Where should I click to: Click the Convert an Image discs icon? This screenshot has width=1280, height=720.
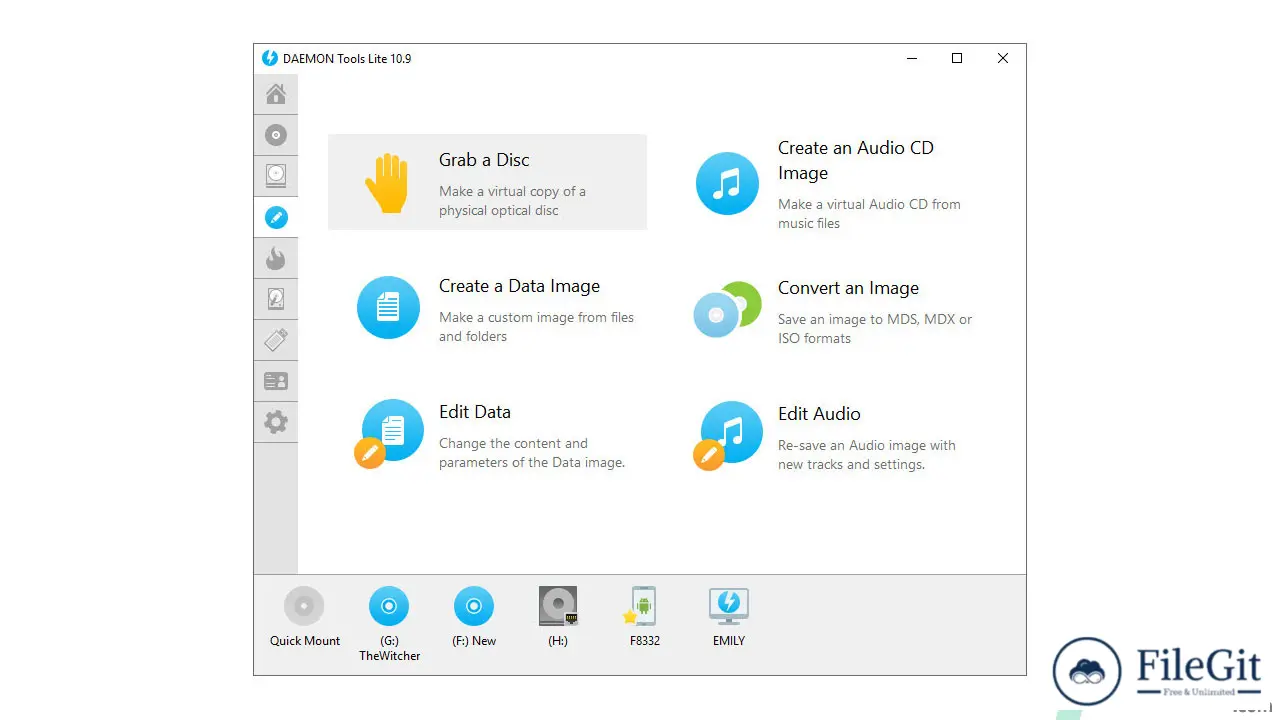pos(728,308)
